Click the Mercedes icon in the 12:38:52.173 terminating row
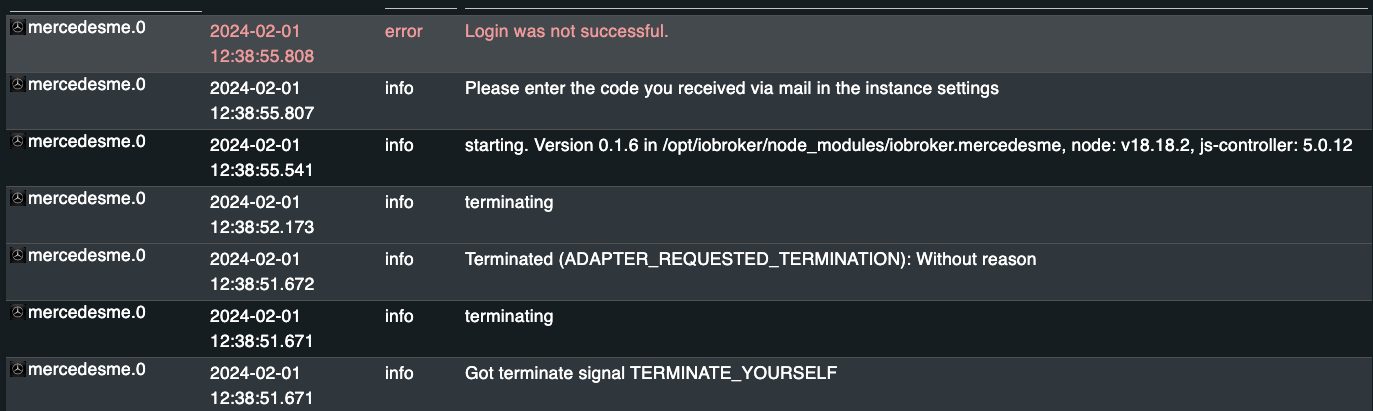This screenshot has width=1373, height=411. (x=17, y=199)
